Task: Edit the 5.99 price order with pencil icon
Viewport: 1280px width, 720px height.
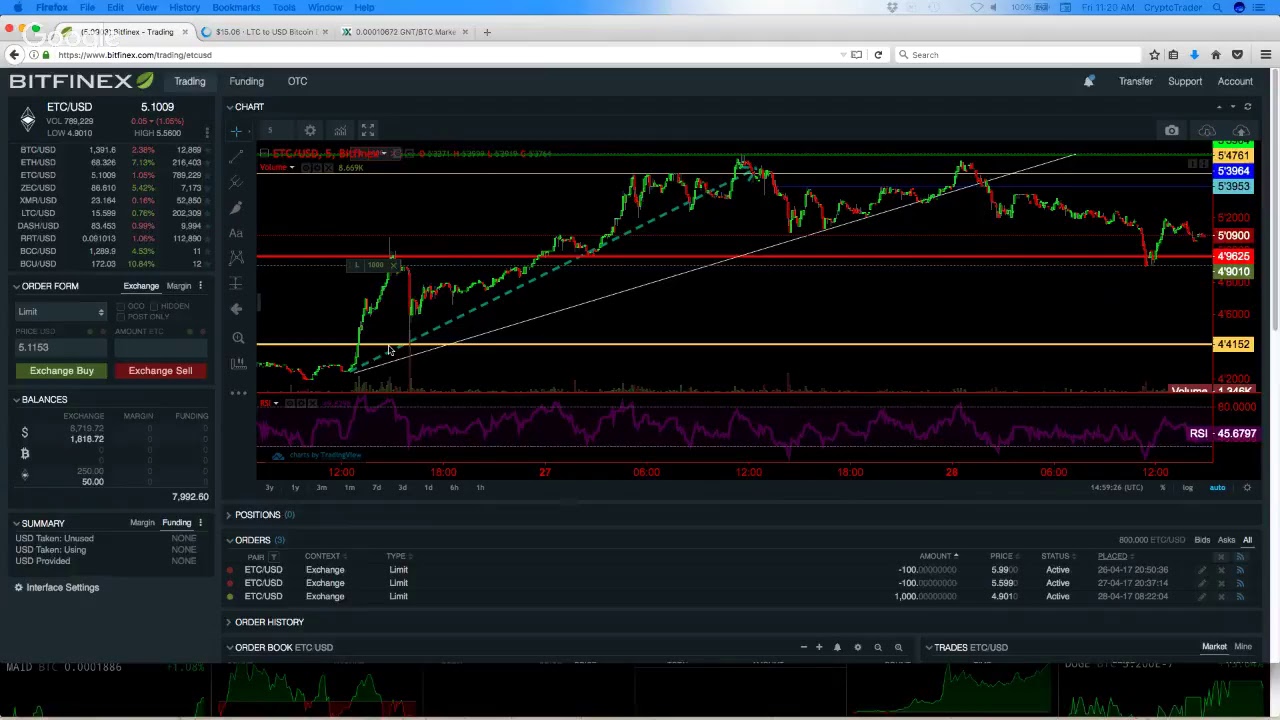Action: point(1202,570)
